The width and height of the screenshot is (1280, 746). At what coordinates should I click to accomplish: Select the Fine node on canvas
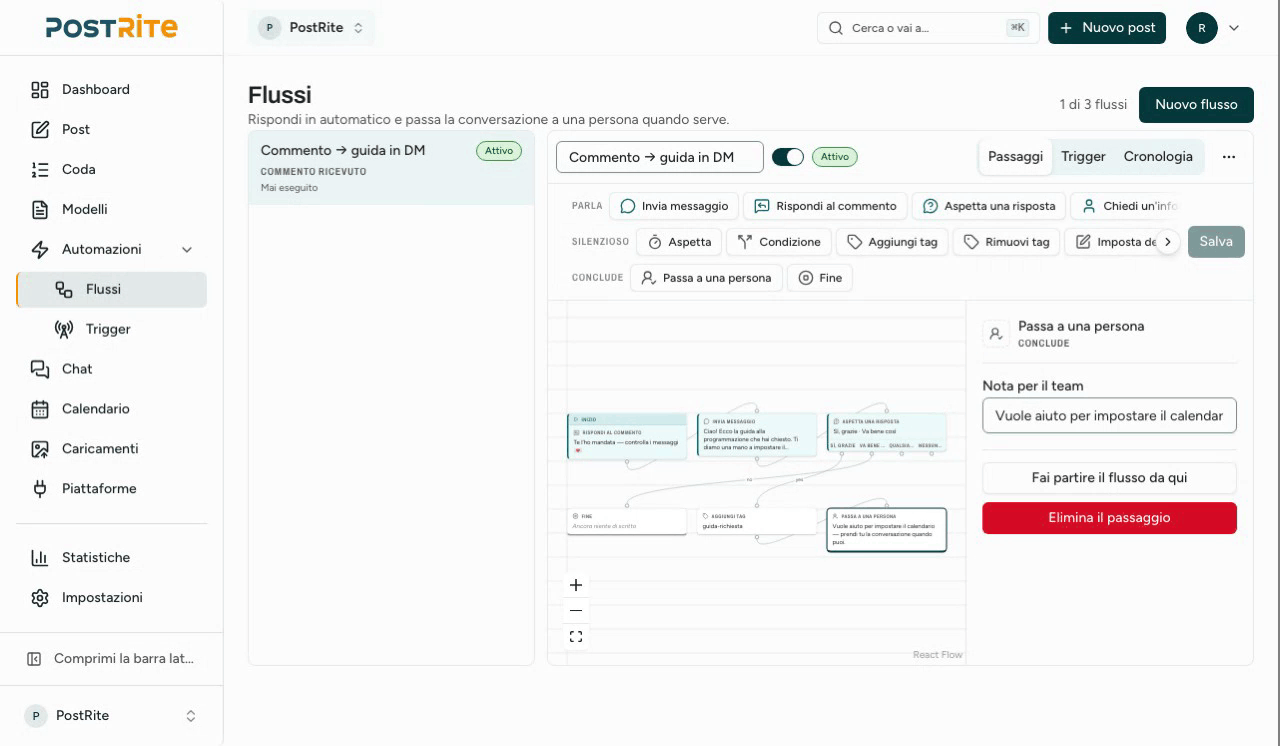(627, 521)
